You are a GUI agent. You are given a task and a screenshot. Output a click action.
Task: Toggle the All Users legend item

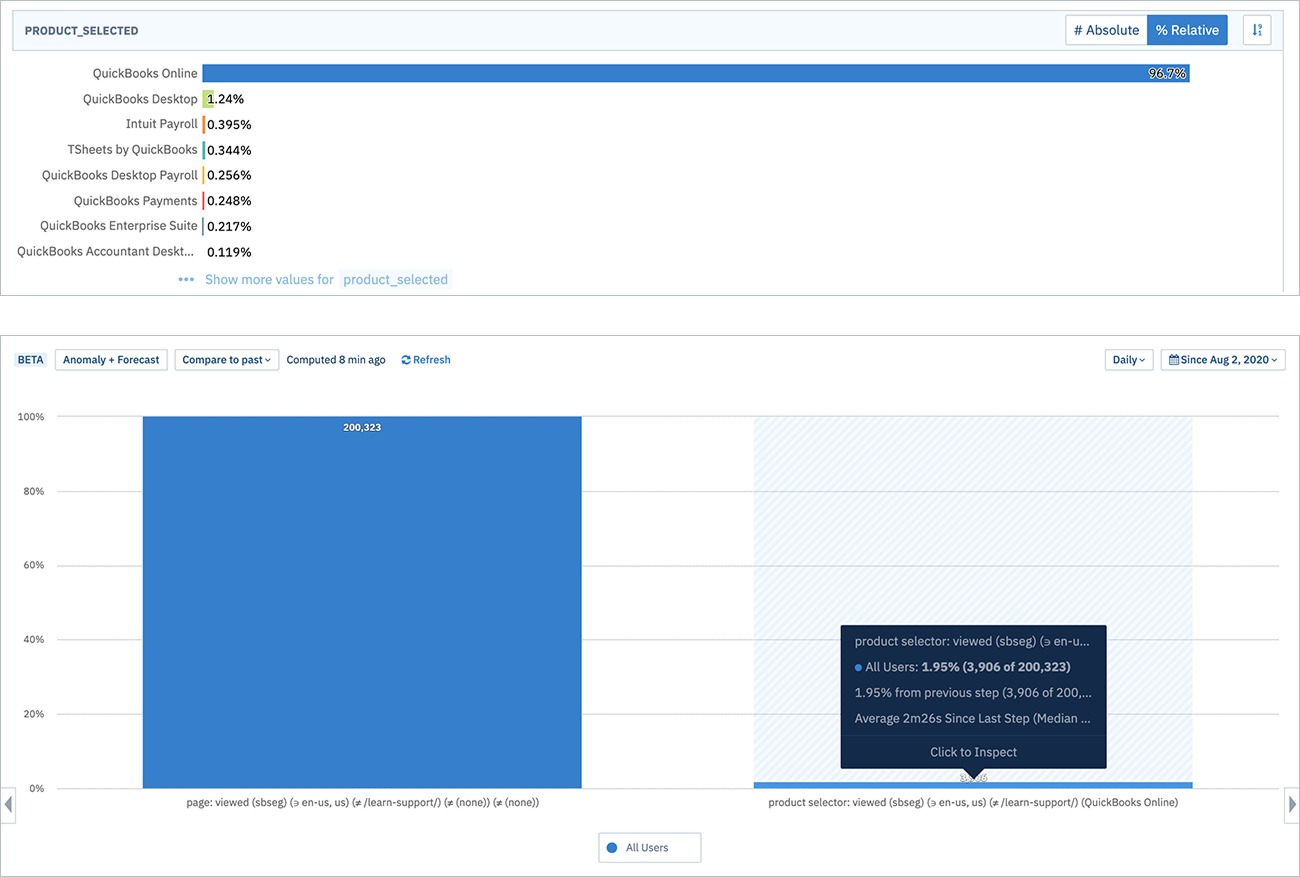click(650, 847)
